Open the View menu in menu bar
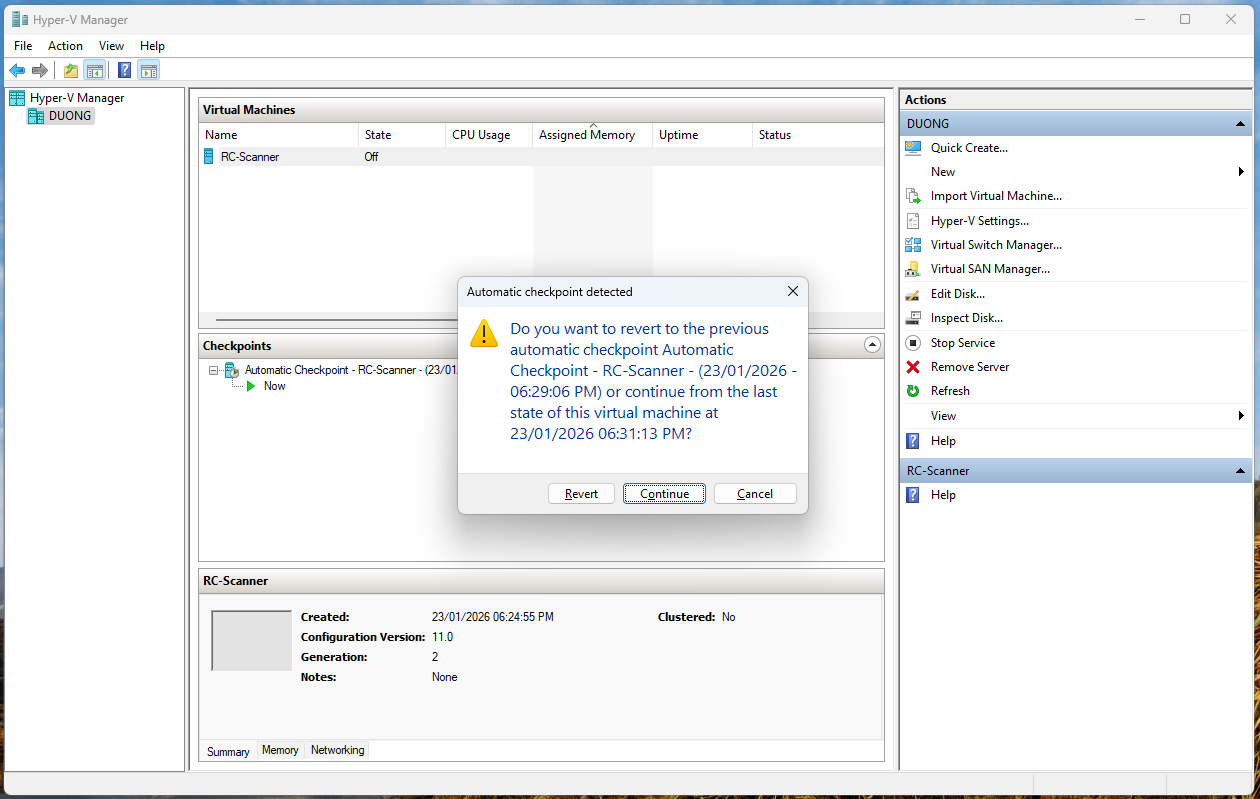 tap(112, 46)
